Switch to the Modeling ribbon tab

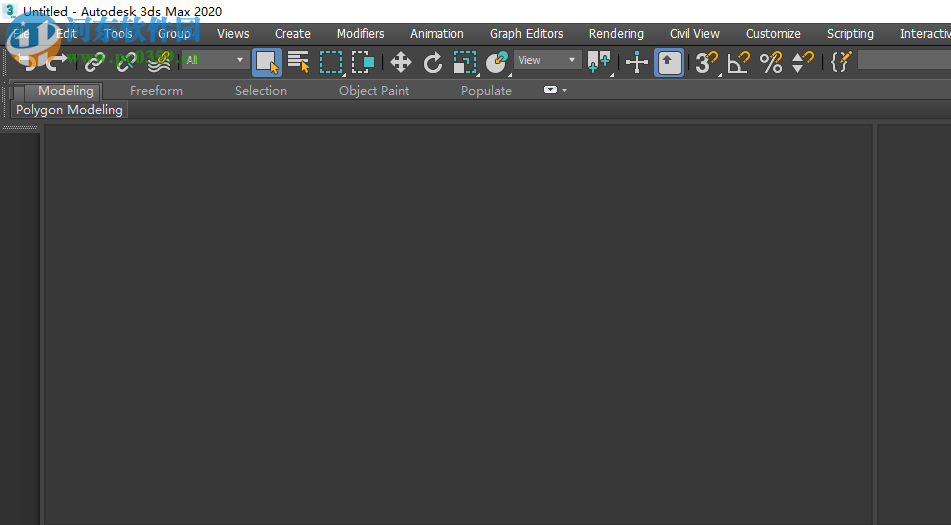click(66, 91)
